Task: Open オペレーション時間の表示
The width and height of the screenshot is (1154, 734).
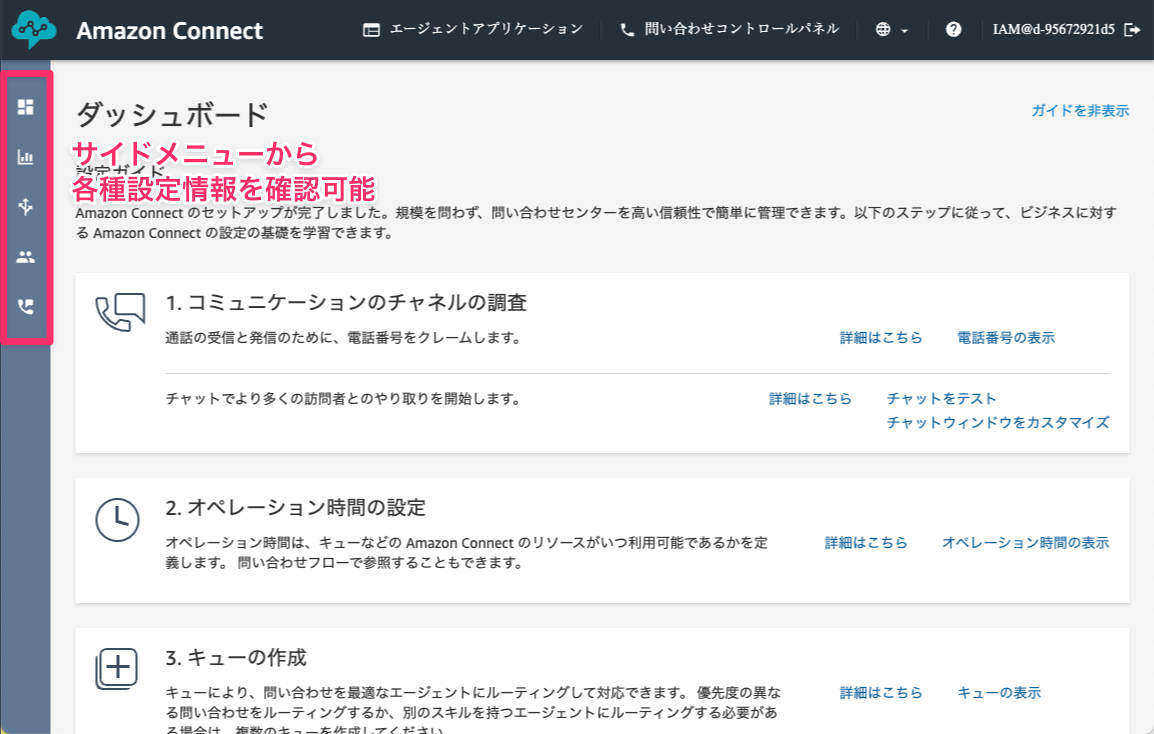Action: tap(1025, 542)
